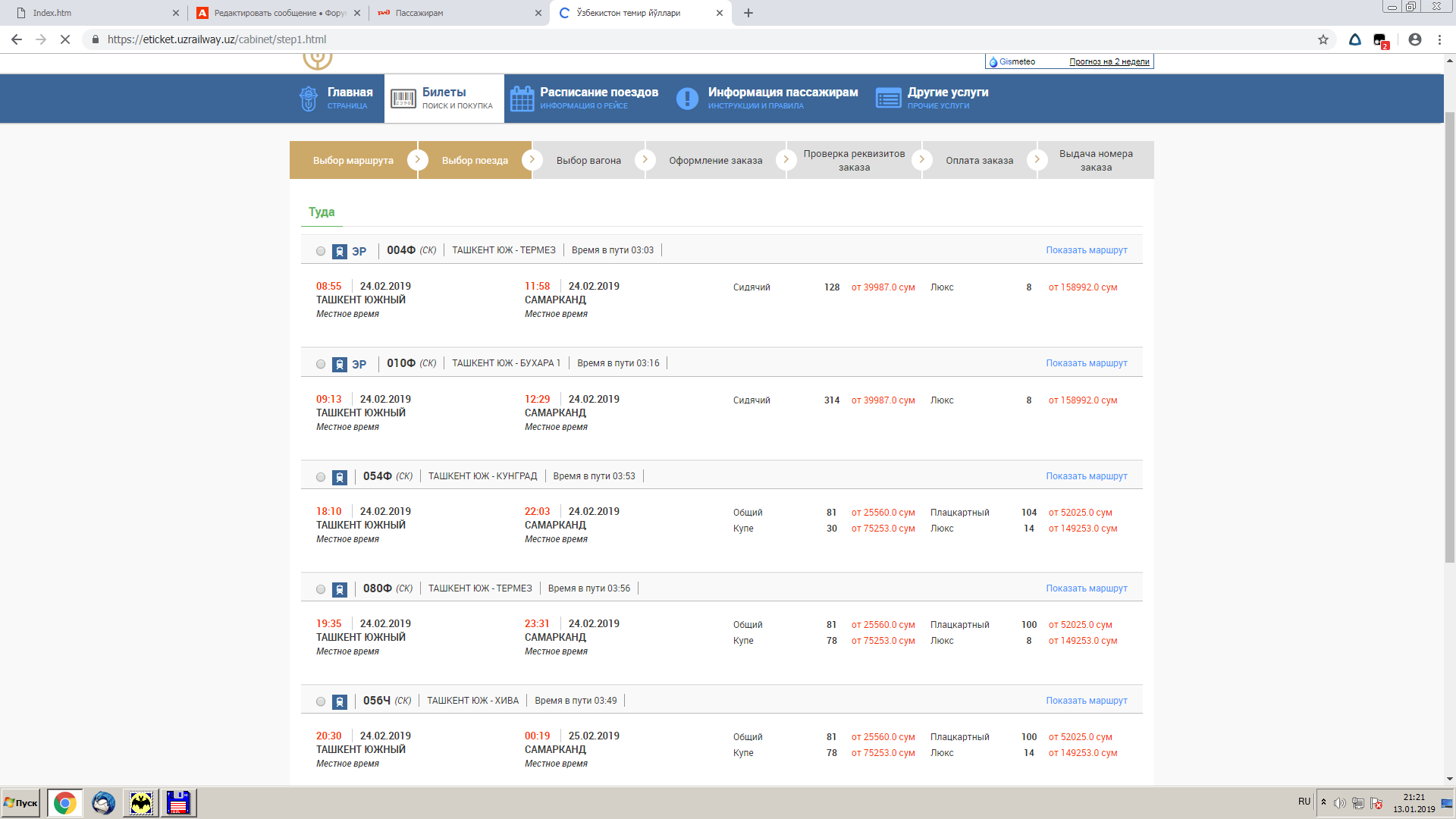Image resolution: width=1456 pixels, height=819 pixels.
Task: Select train 080Ф radio button
Action: tap(321, 589)
